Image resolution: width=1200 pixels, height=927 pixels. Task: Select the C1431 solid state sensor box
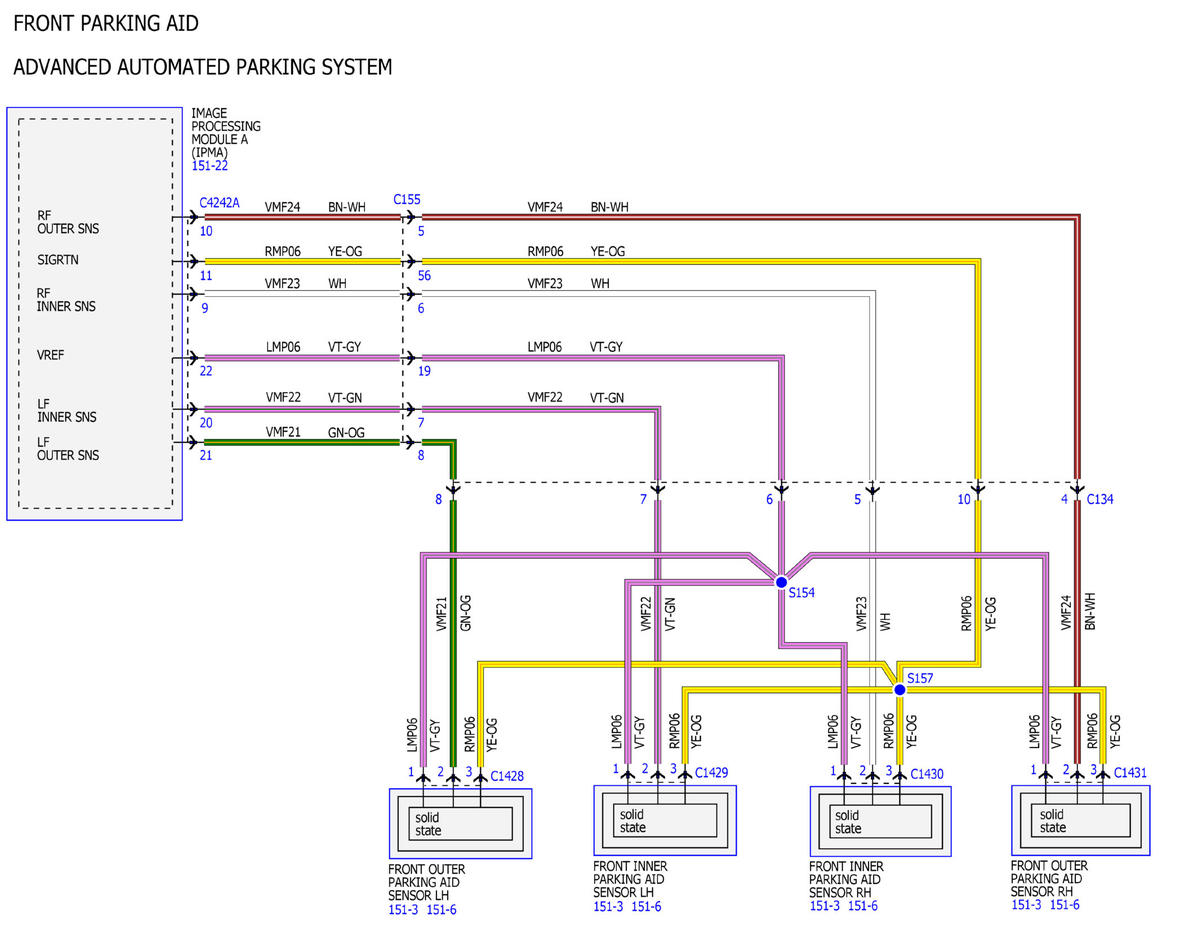coord(1081,820)
